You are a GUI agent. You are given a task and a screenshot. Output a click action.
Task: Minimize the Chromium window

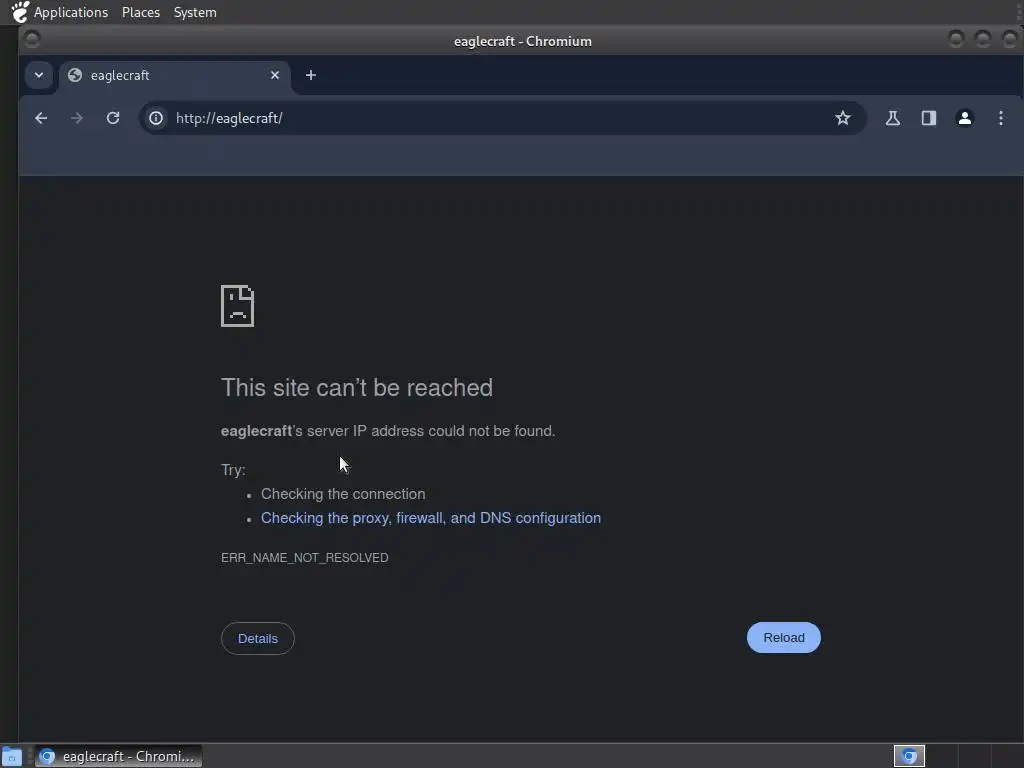(956, 40)
